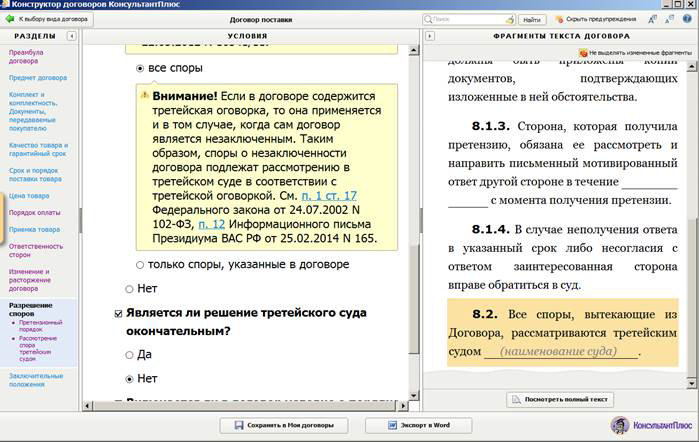Decrease font size with small A icon
This screenshot has width=699, height=442.
pos(669,19)
